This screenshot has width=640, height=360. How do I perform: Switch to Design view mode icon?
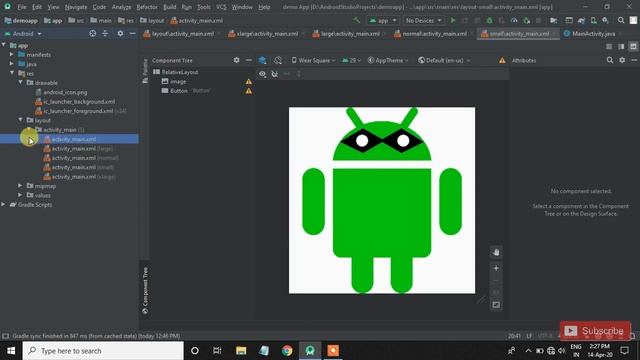tap(633, 47)
